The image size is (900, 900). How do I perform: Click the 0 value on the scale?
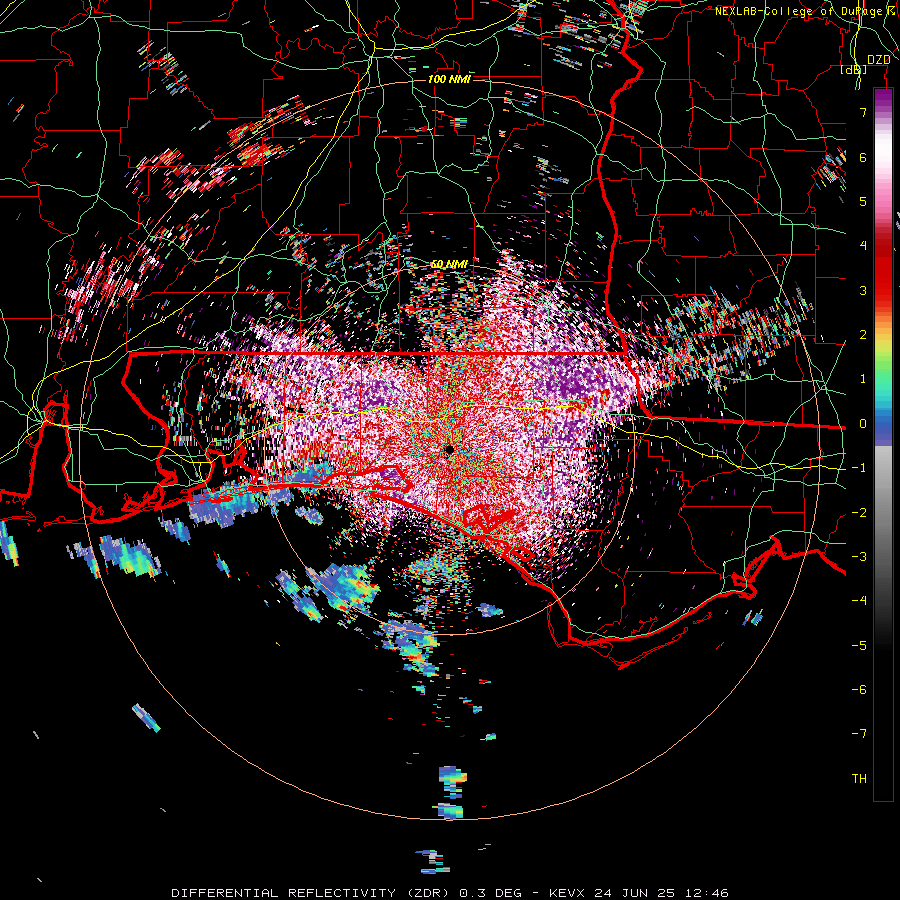863,424
